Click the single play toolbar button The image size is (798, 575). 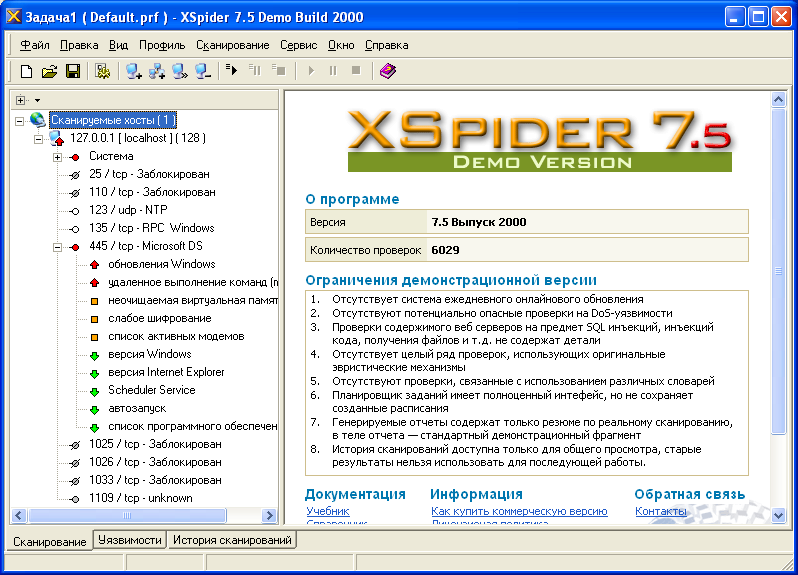tap(311, 71)
